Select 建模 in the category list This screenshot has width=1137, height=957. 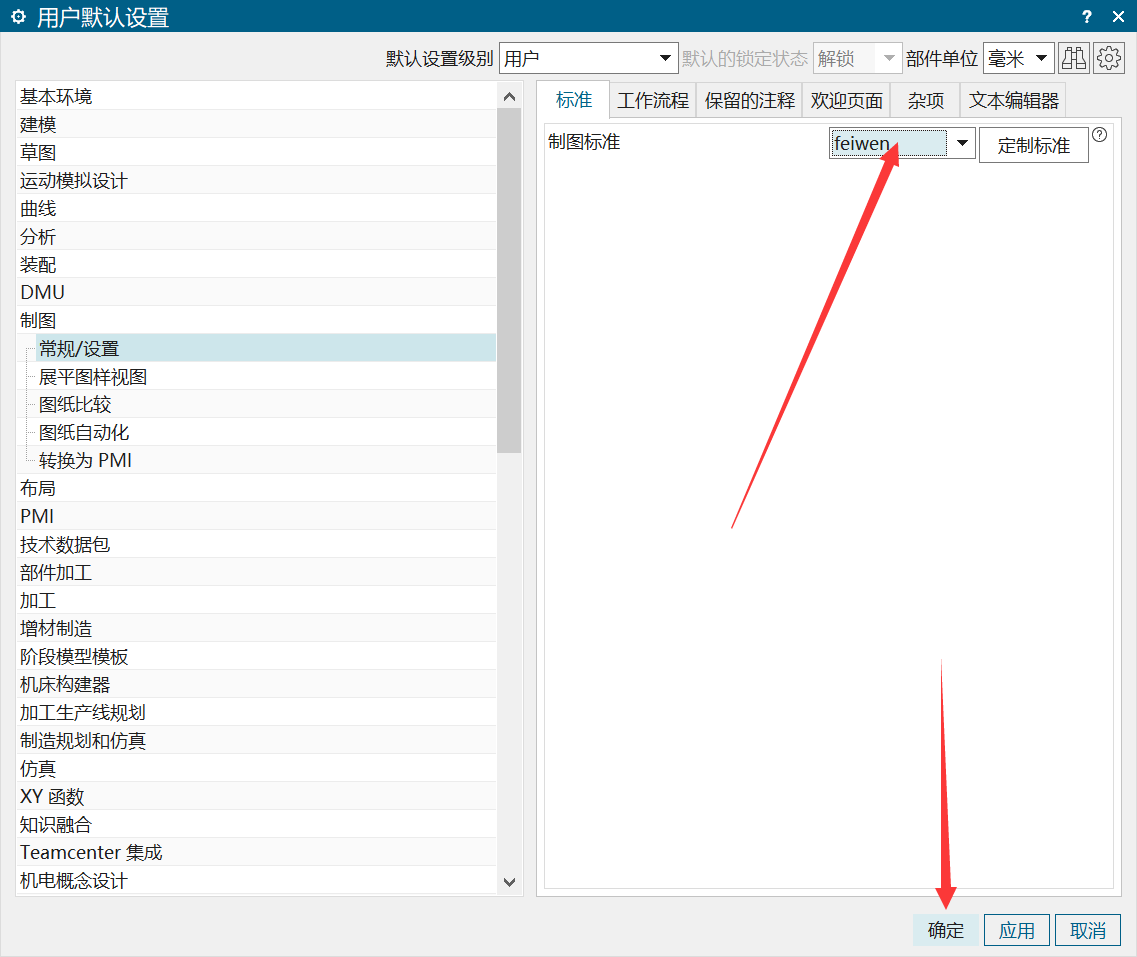click(x=257, y=125)
